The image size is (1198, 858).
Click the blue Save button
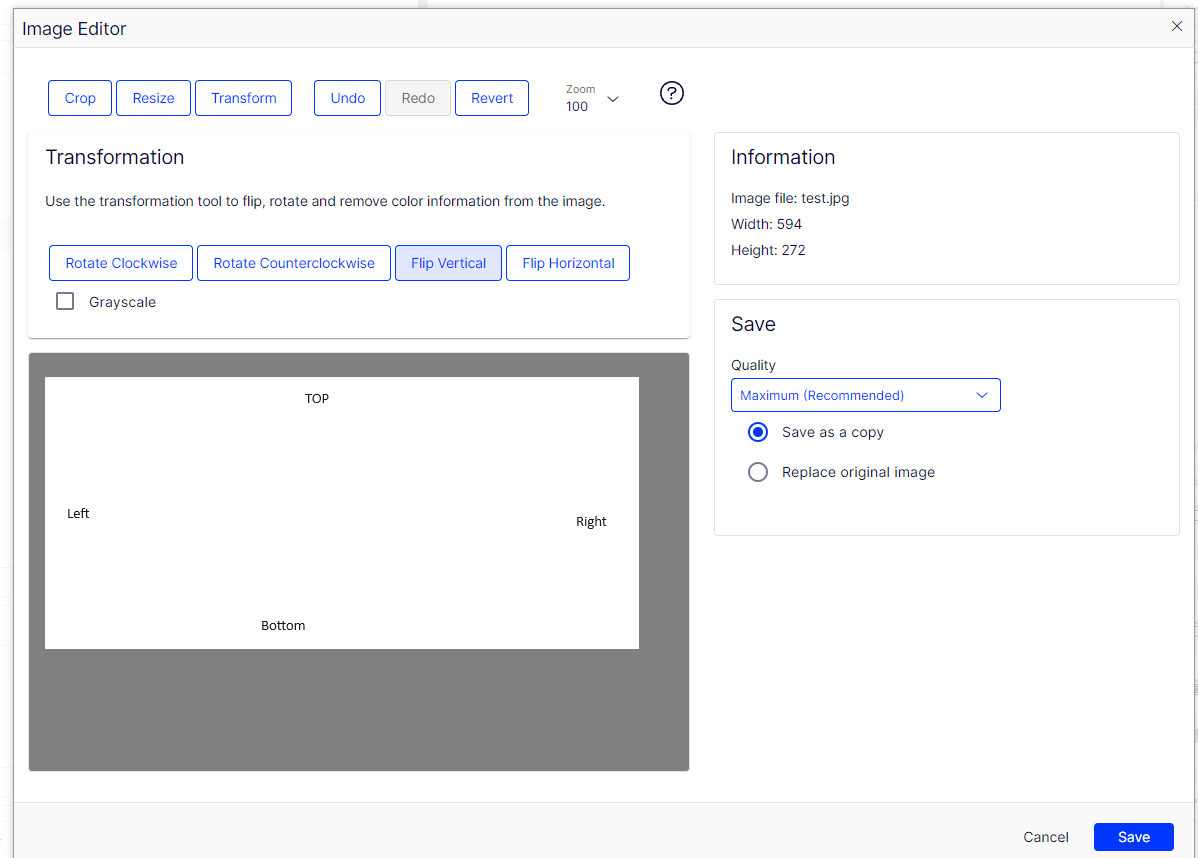coord(1133,837)
